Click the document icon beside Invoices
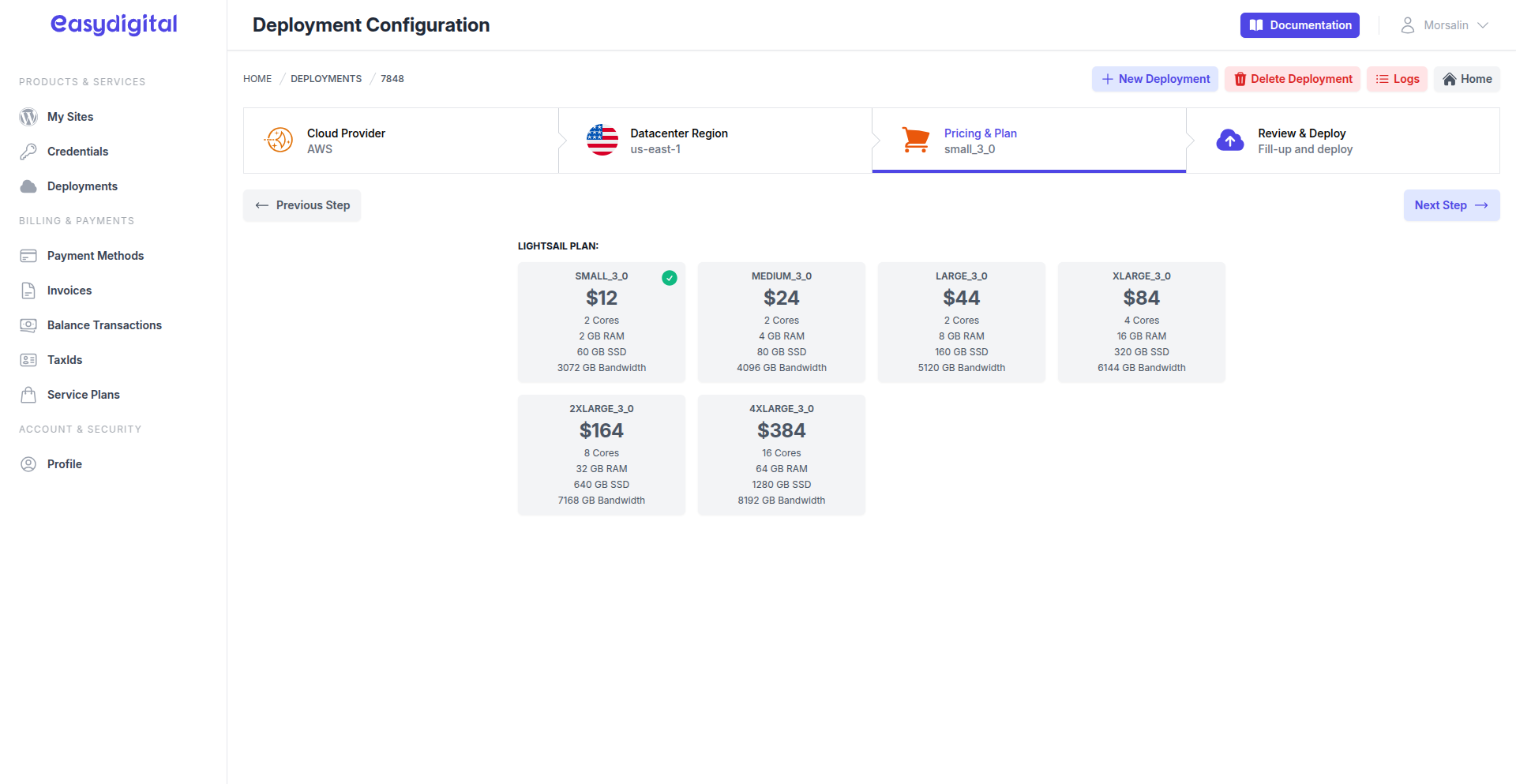This screenshot has height=784, width=1516. [x=28, y=291]
